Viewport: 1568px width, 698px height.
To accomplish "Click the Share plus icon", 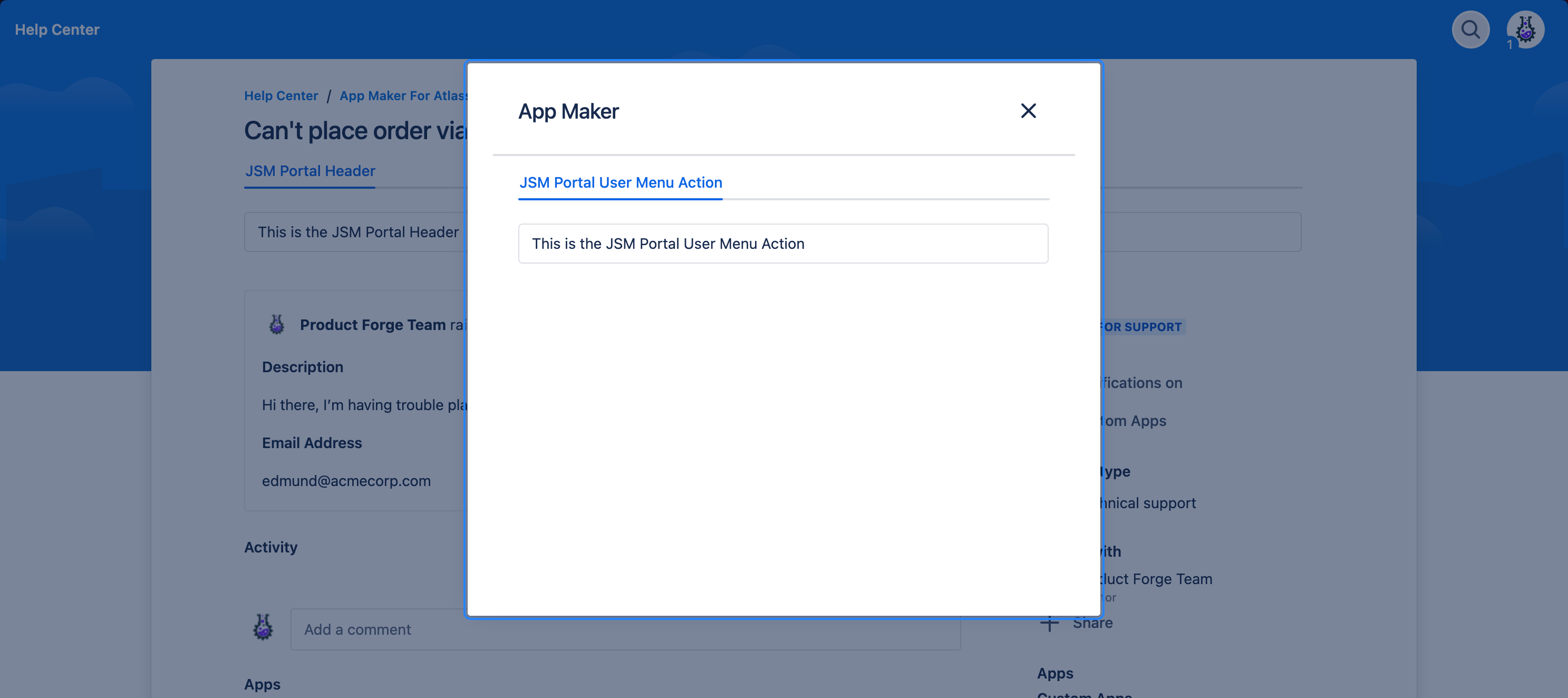I will click(1049, 623).
